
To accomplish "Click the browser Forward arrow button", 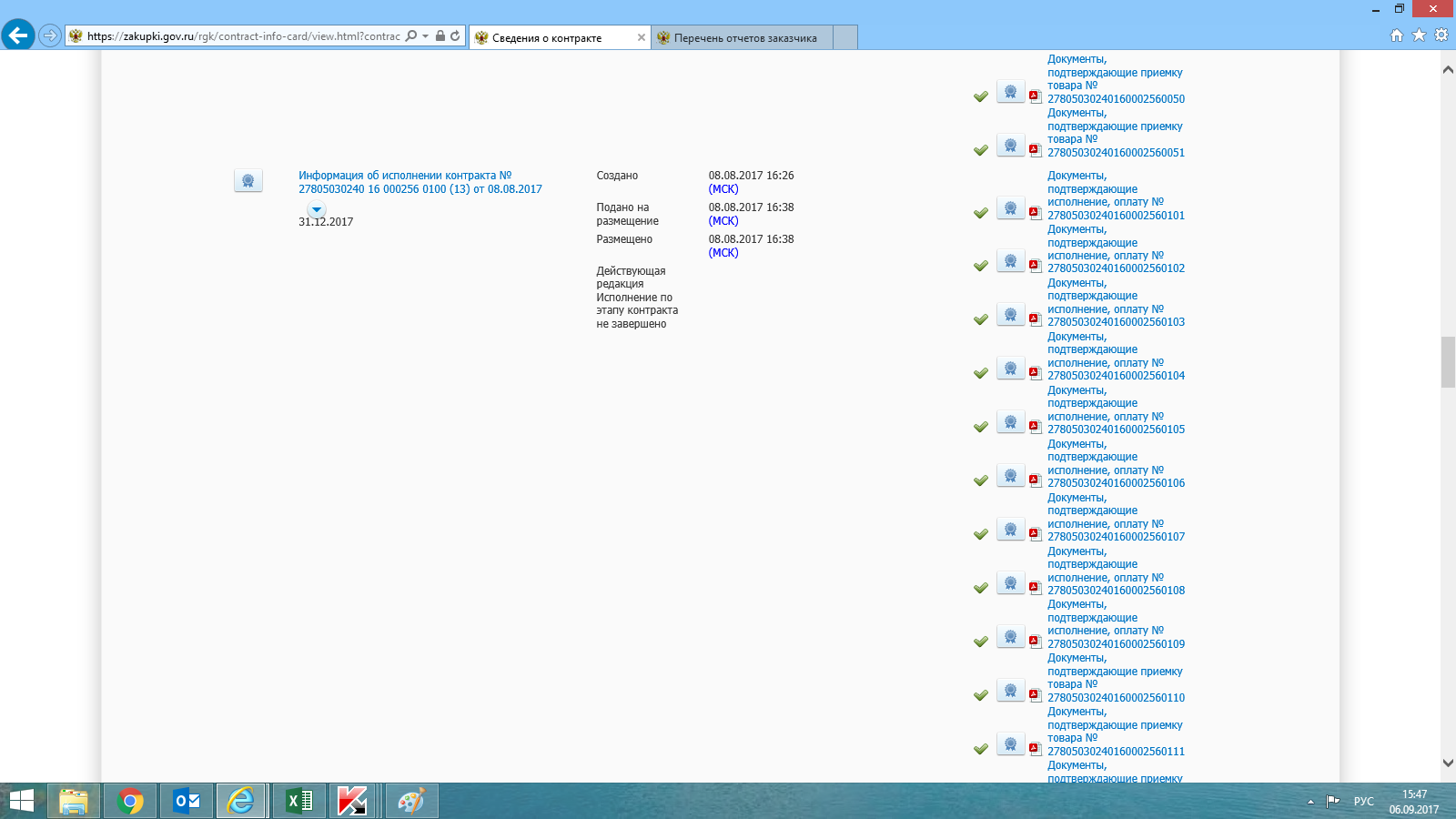I will click(50, 36).
